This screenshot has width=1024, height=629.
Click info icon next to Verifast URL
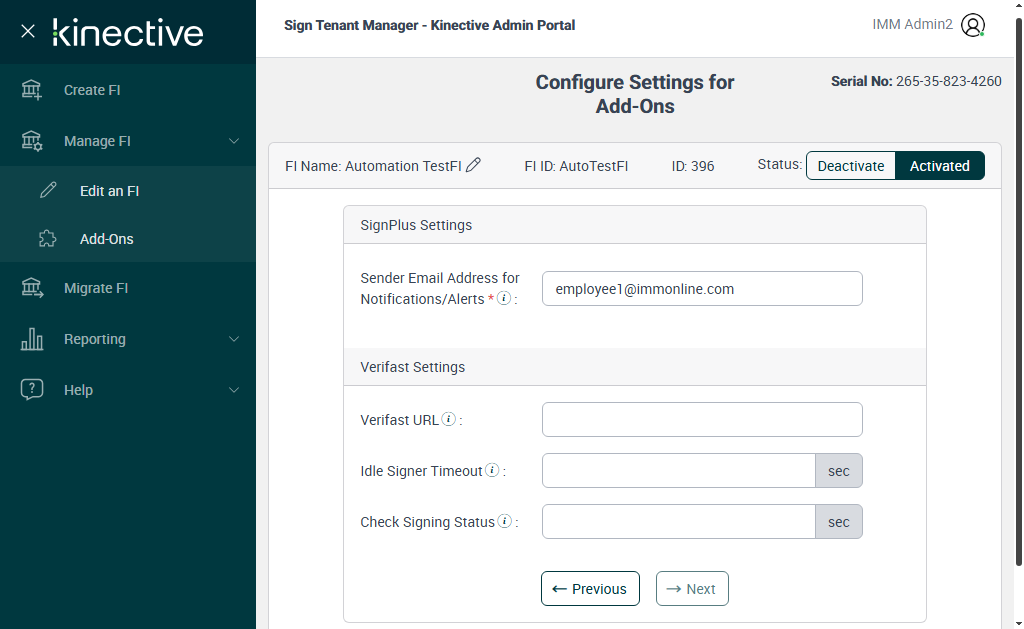(x=449, y=419)
